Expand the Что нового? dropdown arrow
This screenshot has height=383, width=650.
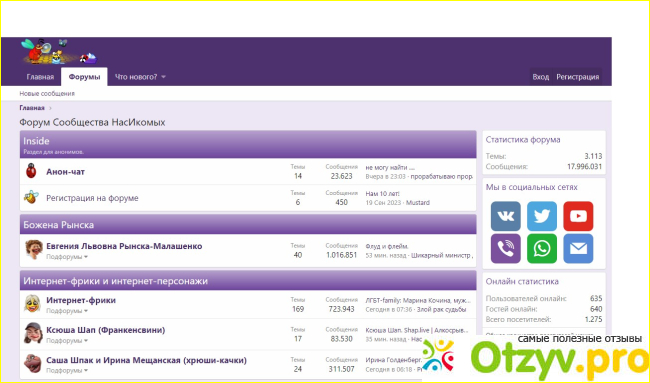tap(163, 77)
